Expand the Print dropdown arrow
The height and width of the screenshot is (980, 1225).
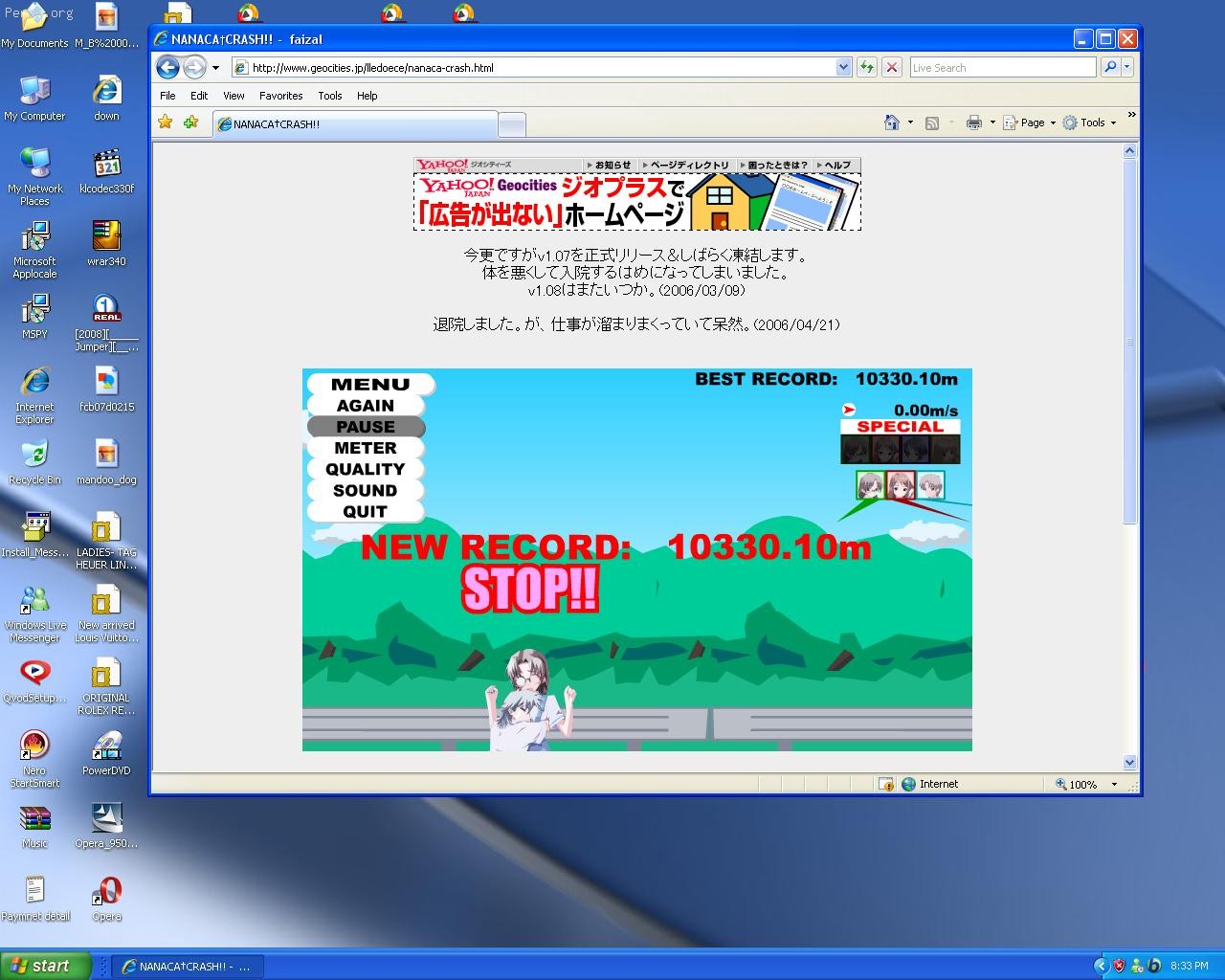click(x=992, y=122)
